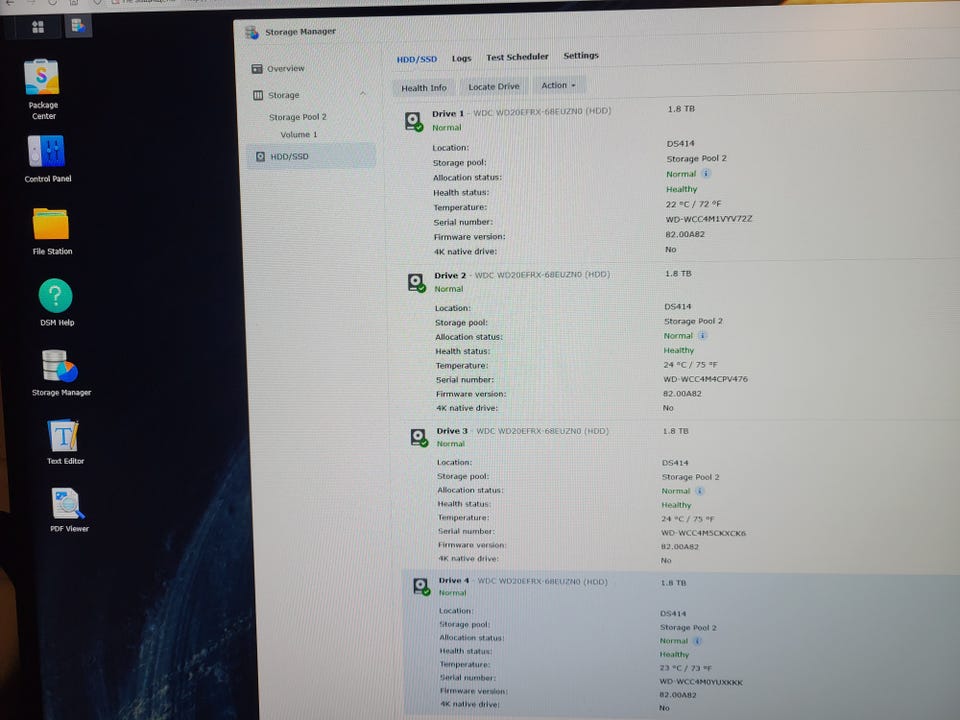This screenshot has width=960, height=720.
Task: Click the Storage Manager window title
Action: click(x=300, y=31)
